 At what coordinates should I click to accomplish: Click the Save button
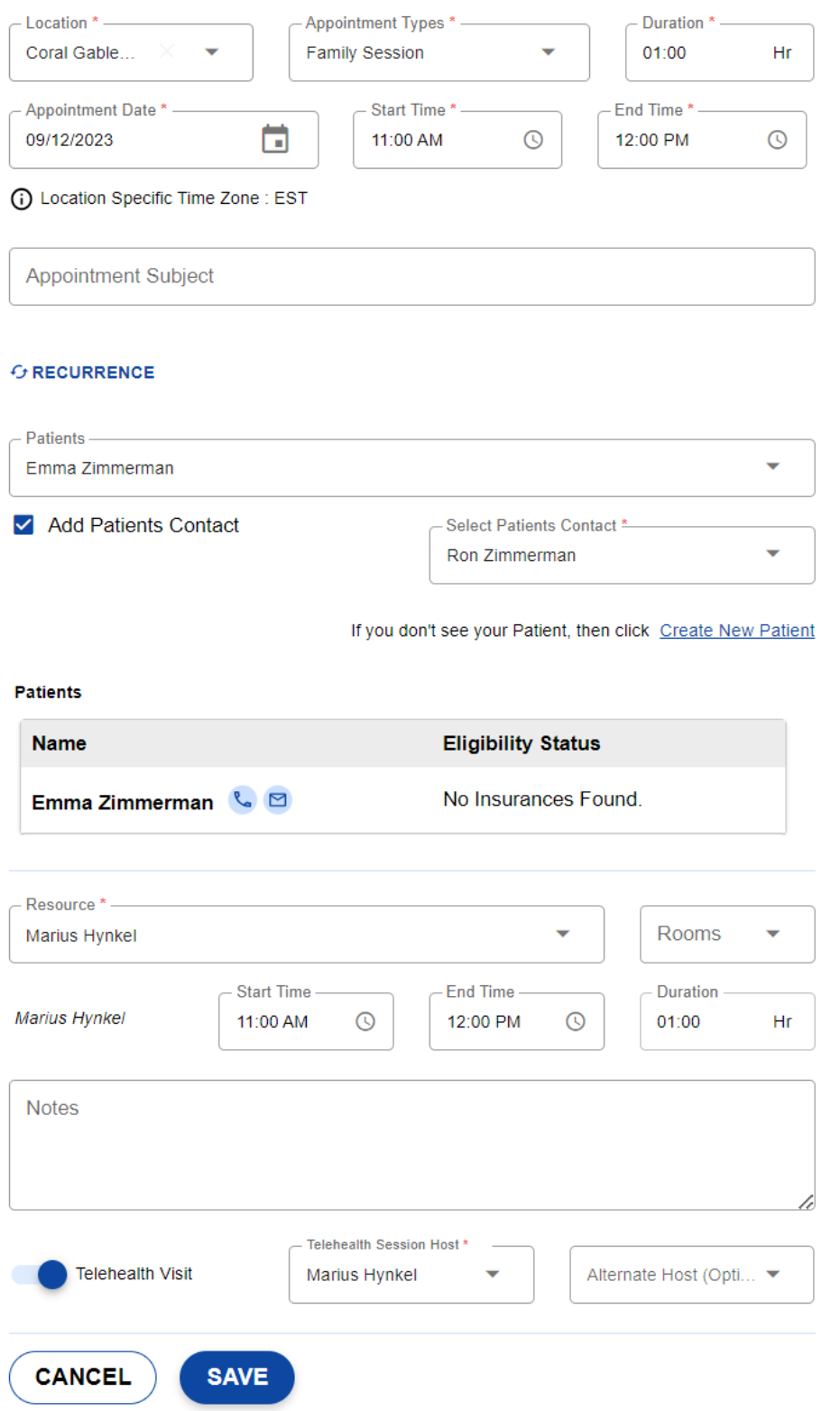(x=237, y=1377)
